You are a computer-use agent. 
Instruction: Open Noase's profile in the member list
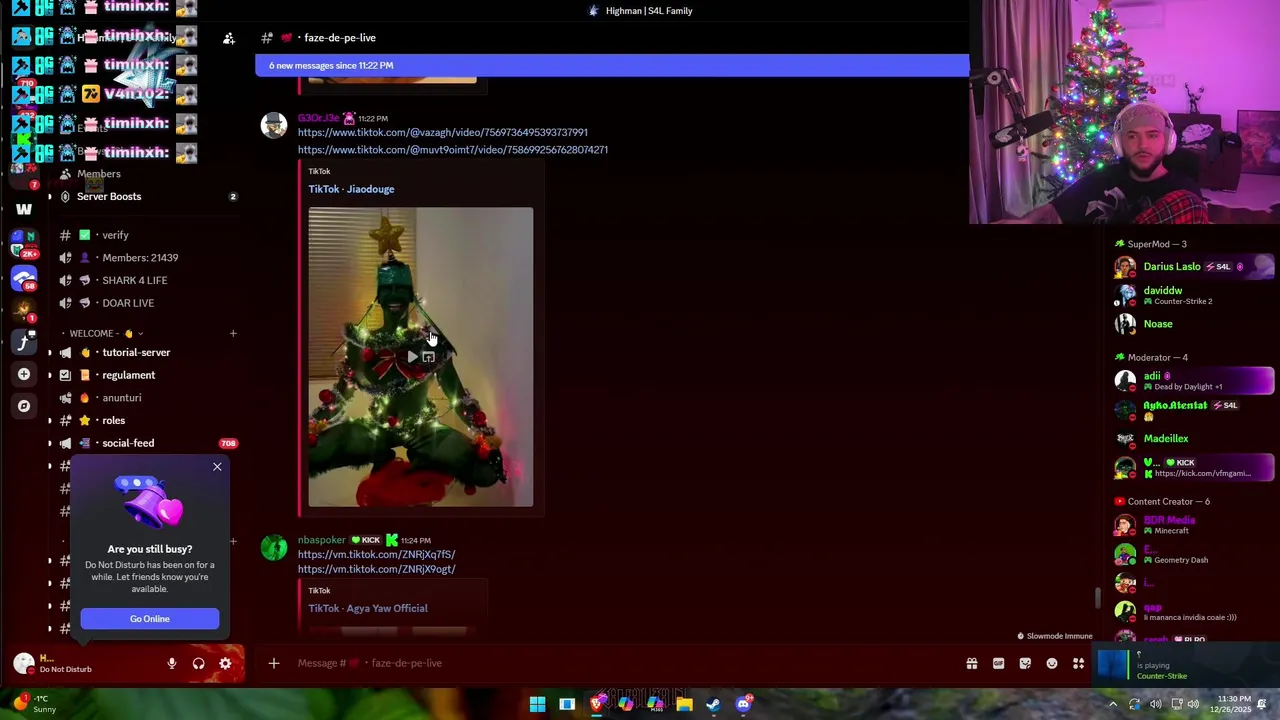[1194, 324]
